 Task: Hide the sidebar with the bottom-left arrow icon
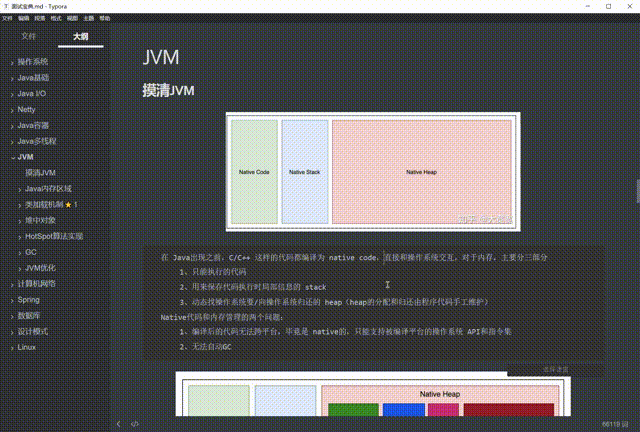[x=118, y=424]
